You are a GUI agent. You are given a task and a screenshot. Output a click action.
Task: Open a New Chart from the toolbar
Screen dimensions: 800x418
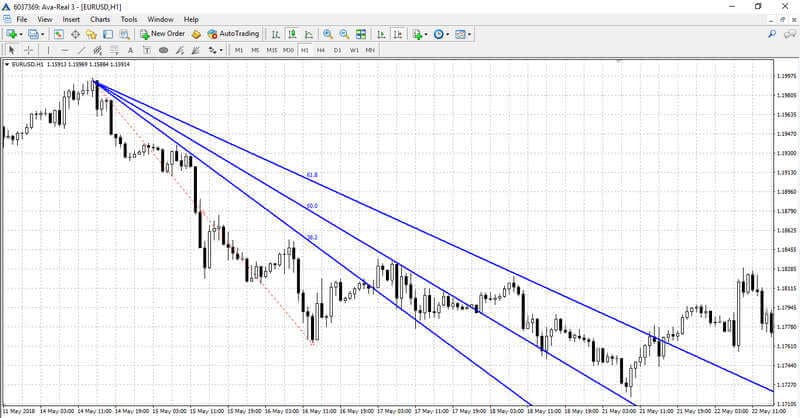click(11, 34)
